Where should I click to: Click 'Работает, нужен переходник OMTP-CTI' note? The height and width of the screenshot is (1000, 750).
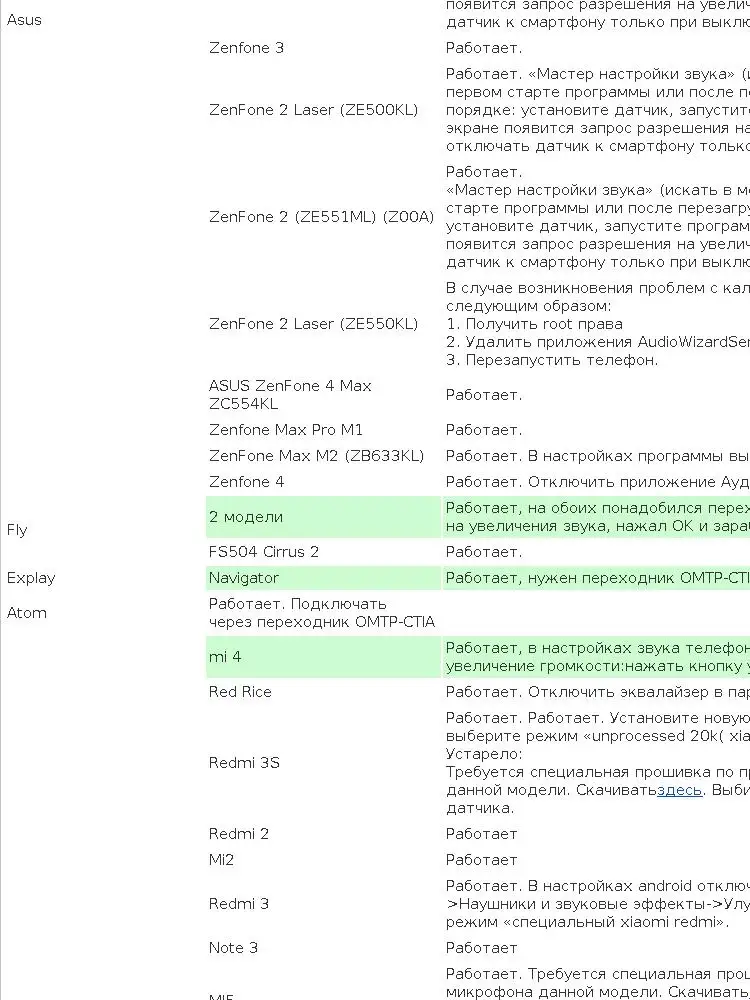[598, 578]
